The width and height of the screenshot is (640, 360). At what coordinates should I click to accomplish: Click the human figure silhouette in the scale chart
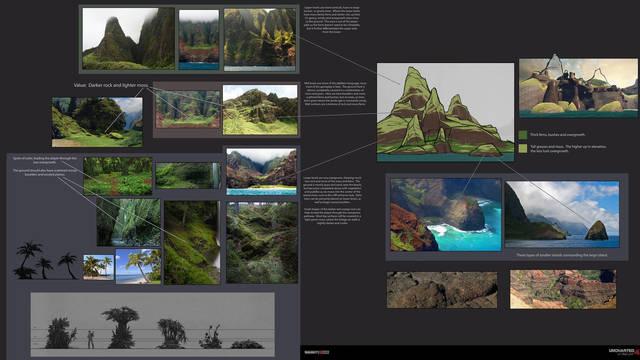pos(91,340)
